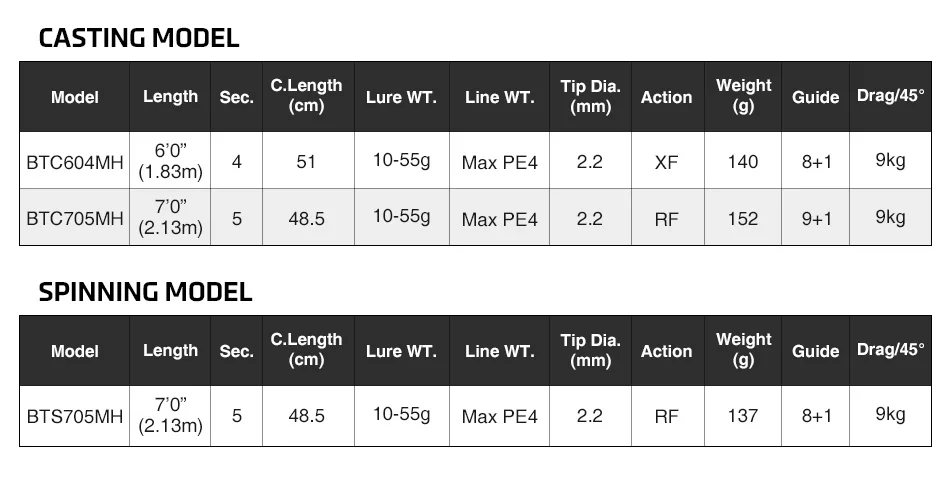Click Action header in Spinning table
The width and height of the screenshot is (950, 479).
click(666, 351)
